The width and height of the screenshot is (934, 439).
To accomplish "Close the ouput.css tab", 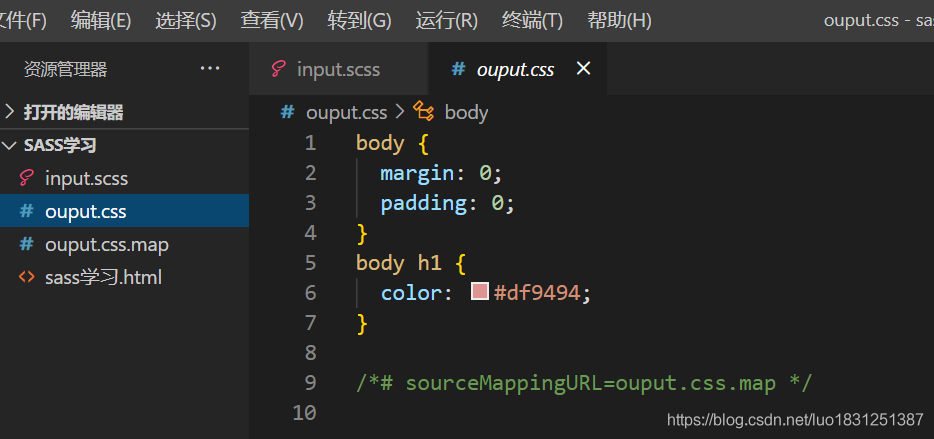I will pyautogui.click(x=583, y=69).
